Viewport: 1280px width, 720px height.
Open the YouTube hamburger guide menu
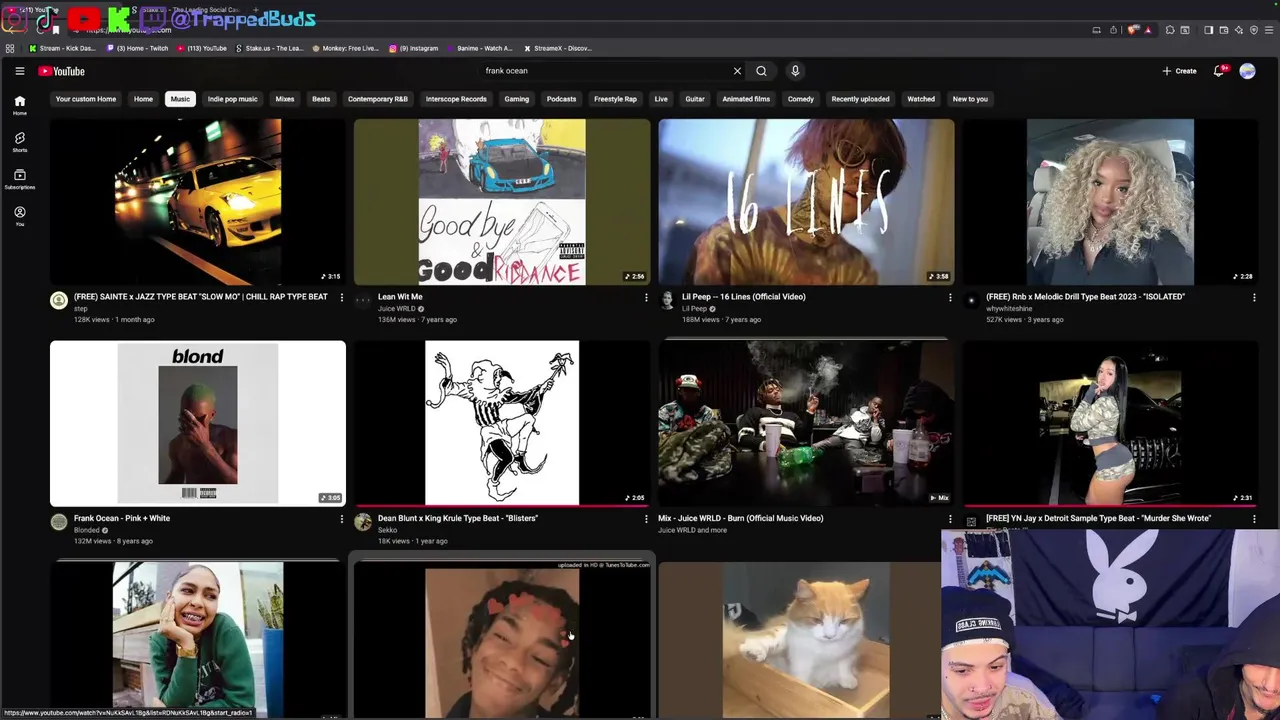(x=19, y=71)
